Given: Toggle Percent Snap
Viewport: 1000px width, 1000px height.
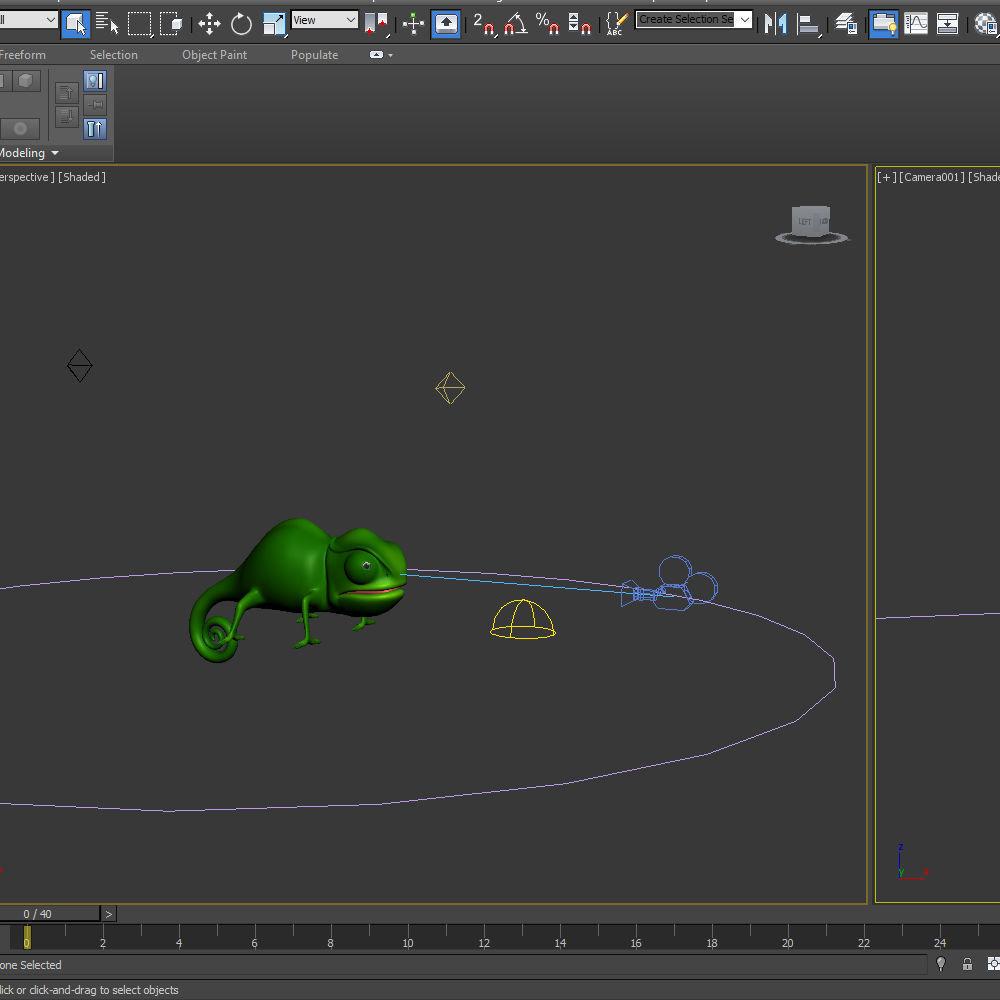Looking at the screenshot, I should pyautogui.click(x=547, y=24).
